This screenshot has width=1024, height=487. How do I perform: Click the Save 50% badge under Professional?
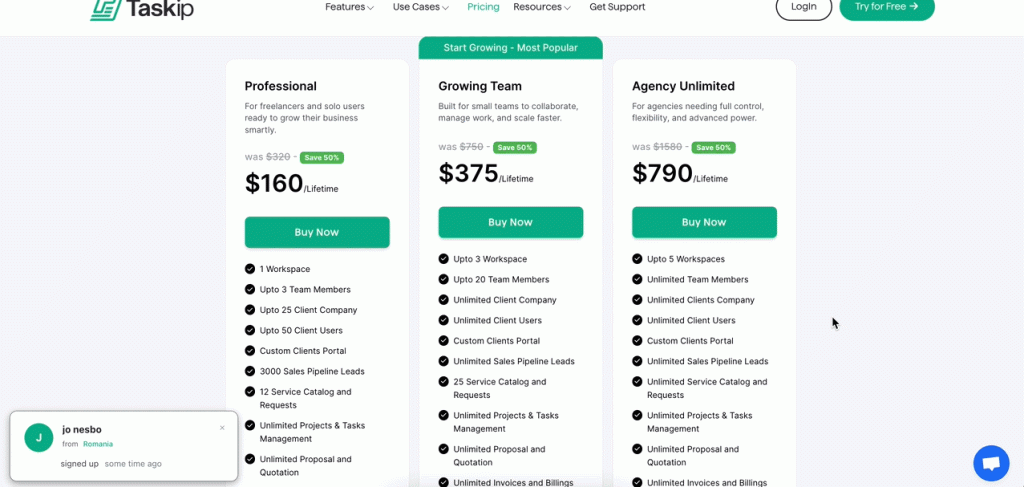[x=322, y=157]
